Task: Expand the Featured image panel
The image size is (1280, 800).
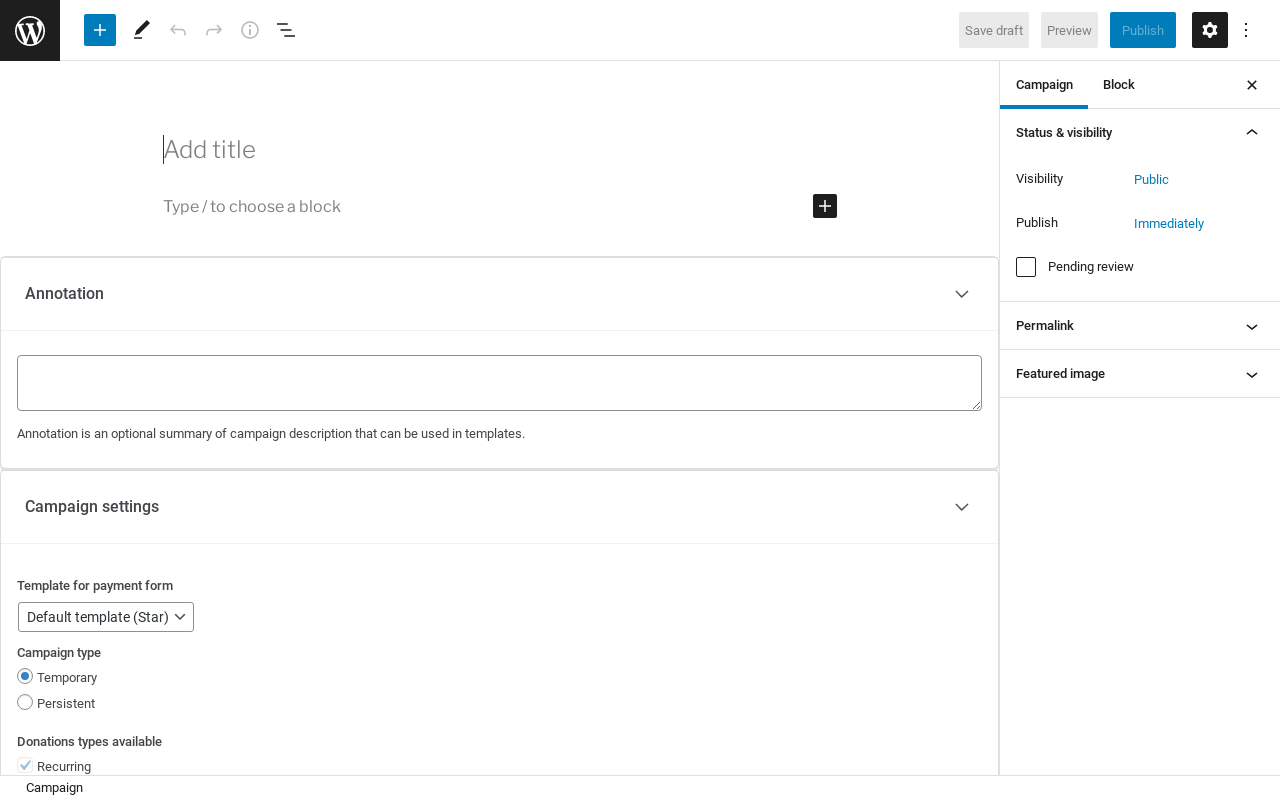Action: tap(1140, 374)
